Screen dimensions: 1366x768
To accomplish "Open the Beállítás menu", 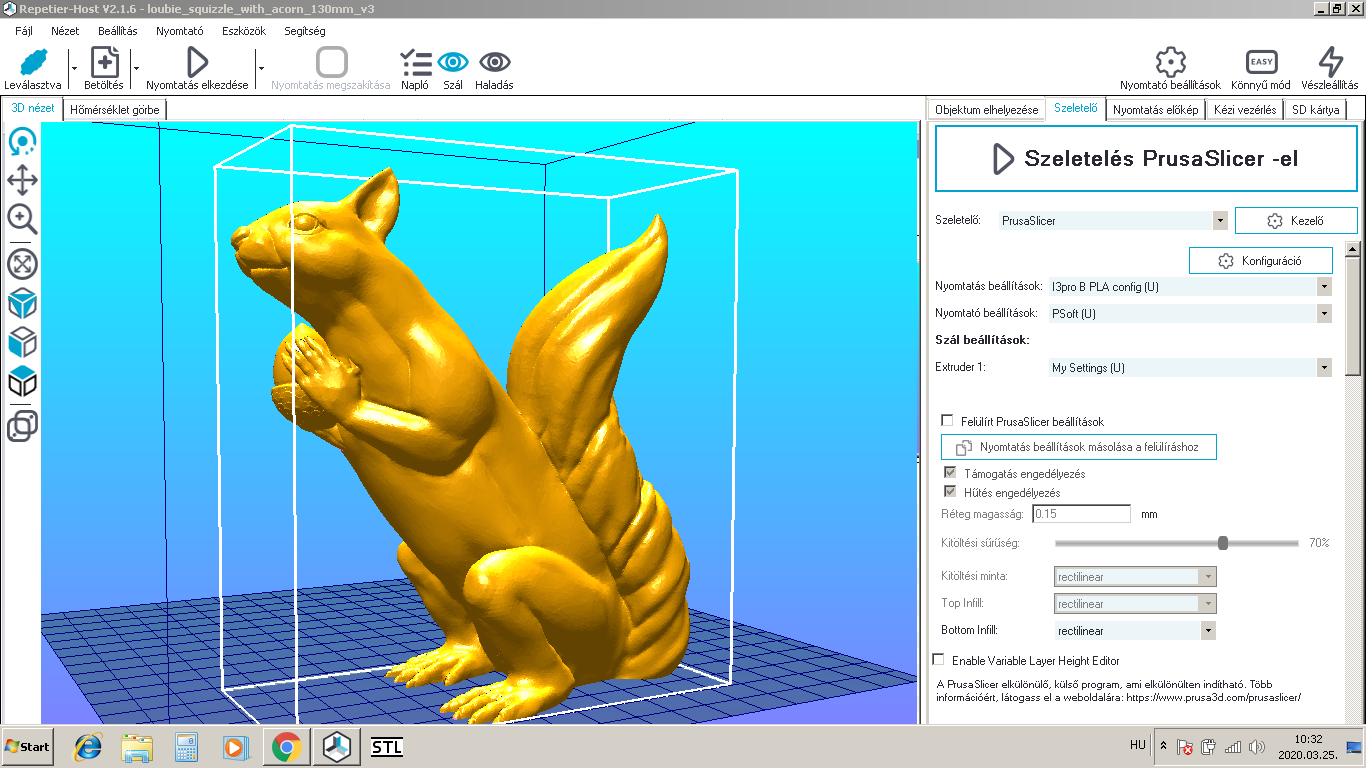I will (118, 31).
